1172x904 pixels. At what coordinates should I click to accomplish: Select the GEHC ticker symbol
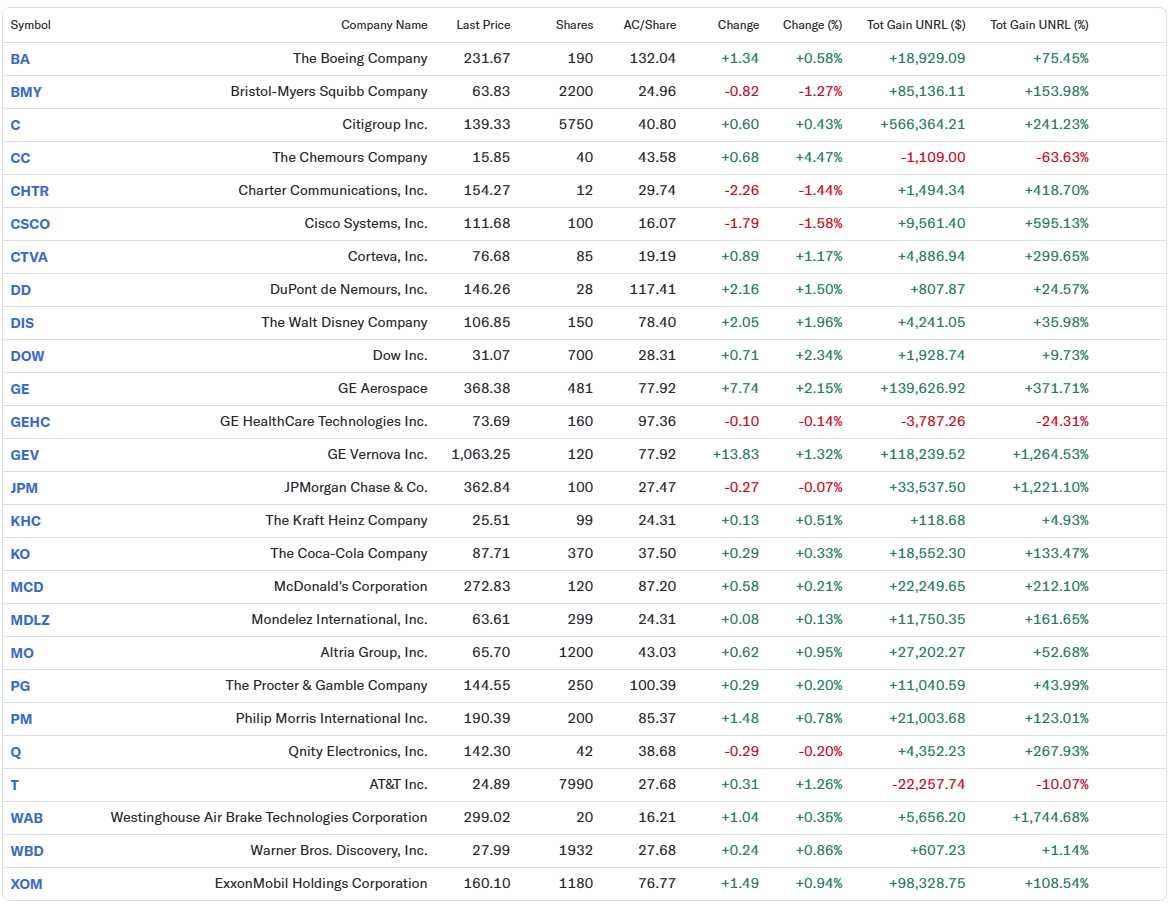coord(31,422)
